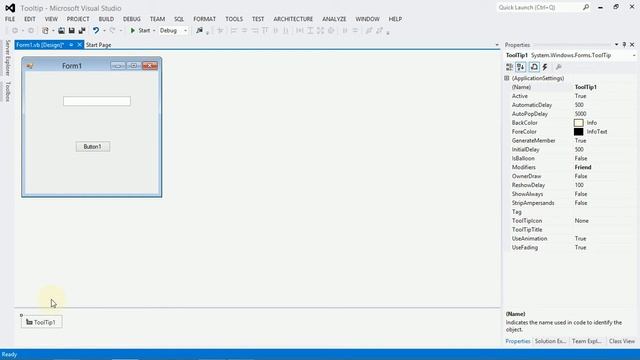Click the Navigate Backward toolbar icon
This screenshot has width=640, height=360.
[x=15, y=31]
